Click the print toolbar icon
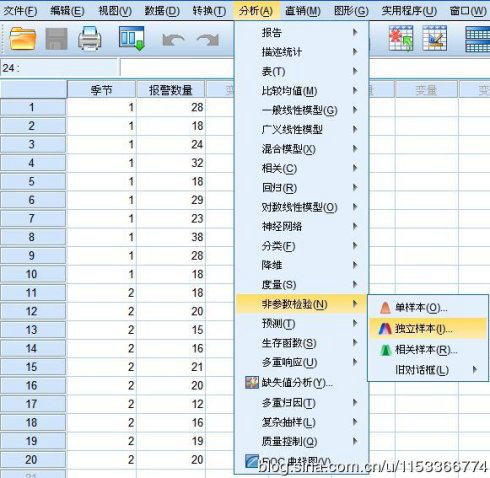 coord(90,39)
